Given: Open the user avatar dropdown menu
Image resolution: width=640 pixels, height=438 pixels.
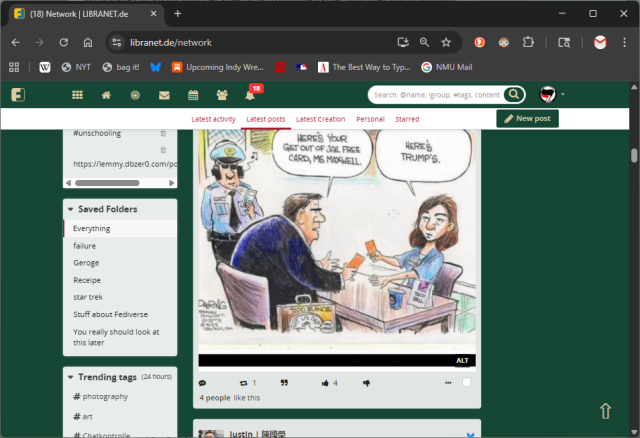Looking at the screenshot, I should 551,95.
